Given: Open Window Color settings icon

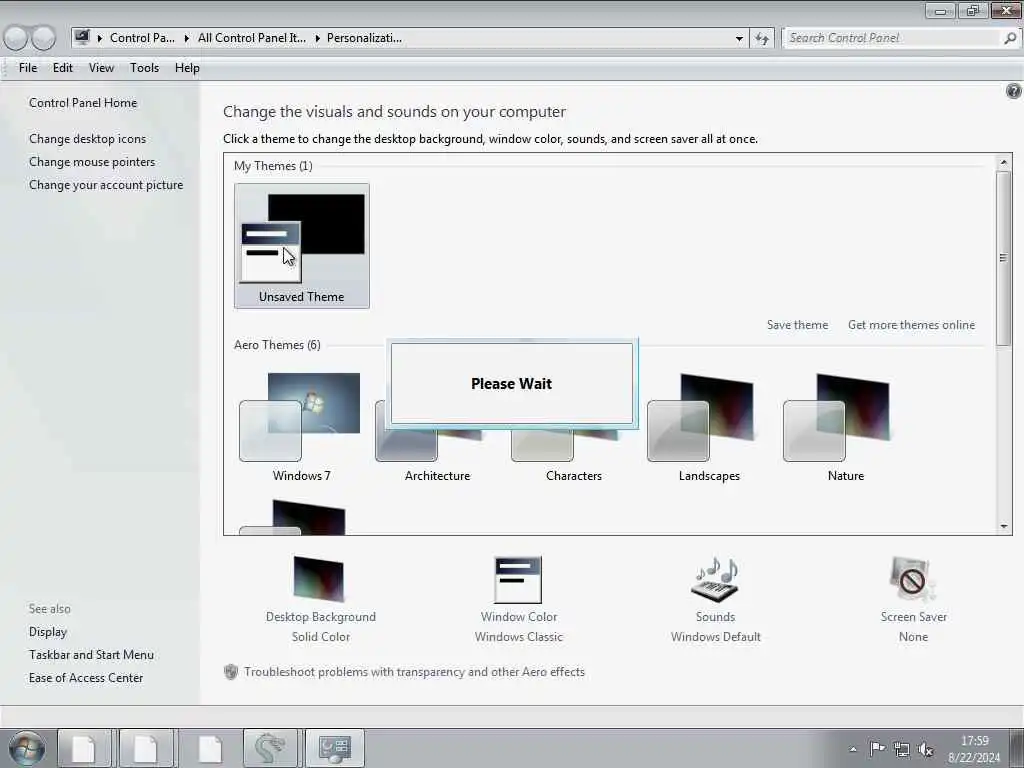Looking at the screenshot, I should [x=518, y=579].
